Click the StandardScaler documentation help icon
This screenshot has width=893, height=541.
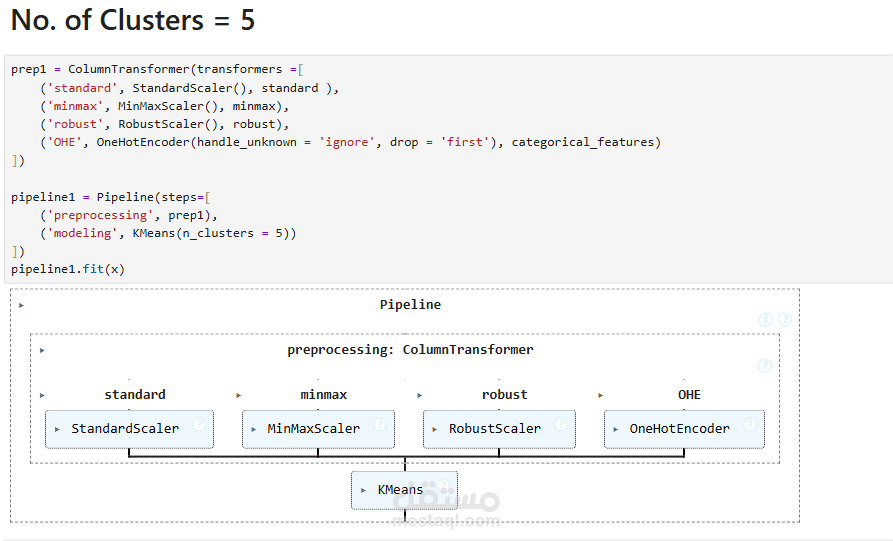[198, 425]
